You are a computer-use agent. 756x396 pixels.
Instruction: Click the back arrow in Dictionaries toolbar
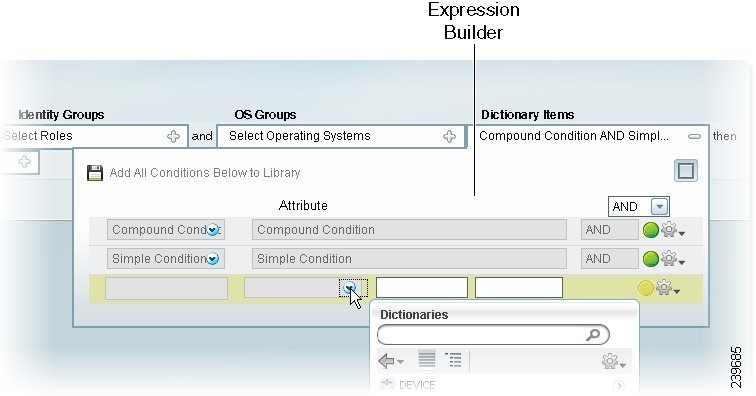pos(391,361)
